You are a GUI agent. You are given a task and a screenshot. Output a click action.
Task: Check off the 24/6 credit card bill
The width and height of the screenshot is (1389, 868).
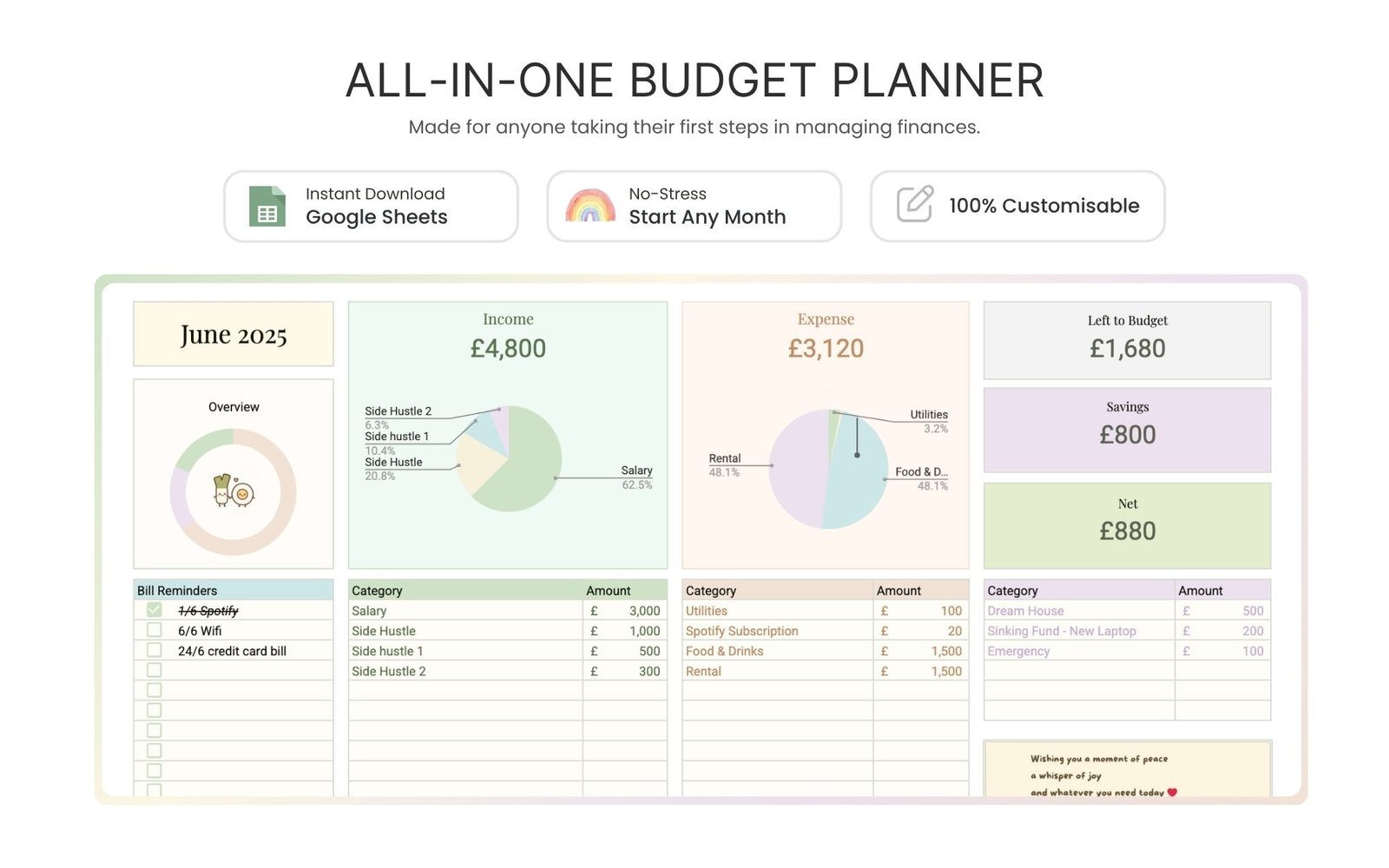click(155, 650)
